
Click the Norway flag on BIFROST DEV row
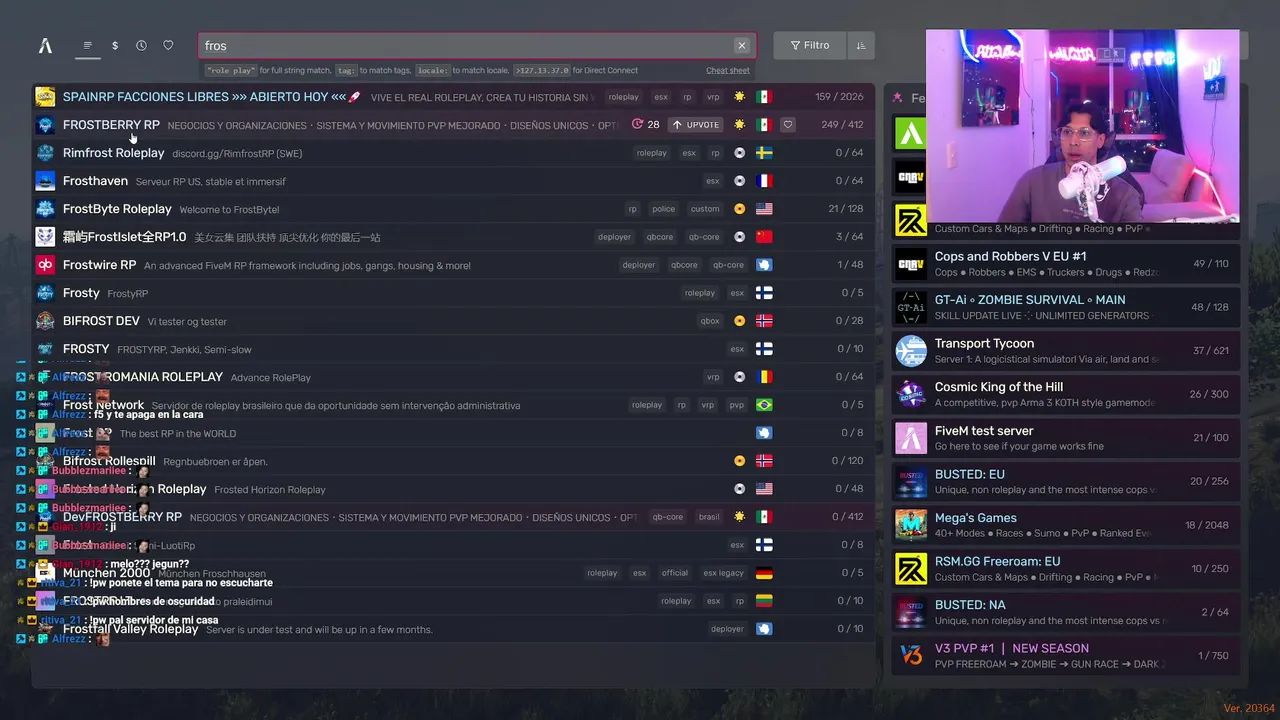pyautogui.click(x=764, y=321)
